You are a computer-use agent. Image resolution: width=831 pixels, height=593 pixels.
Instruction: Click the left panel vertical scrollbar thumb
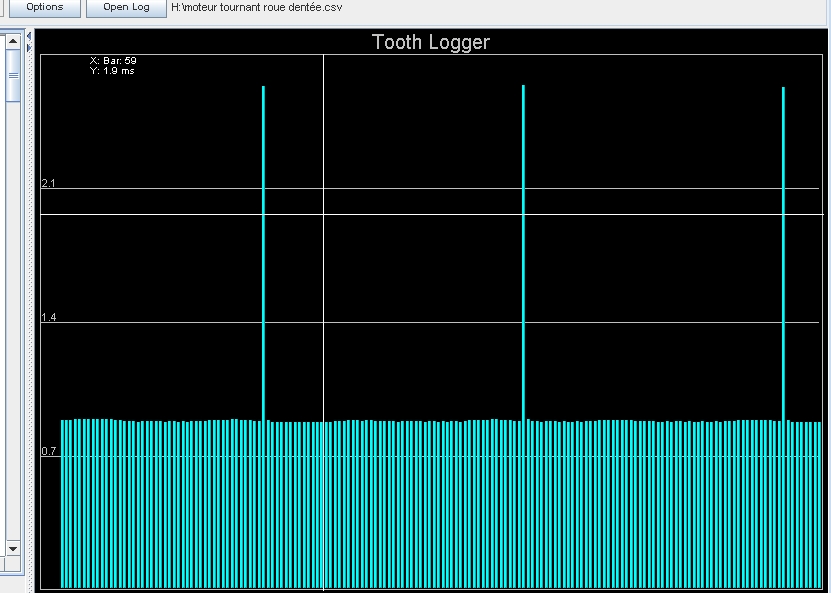13,76
